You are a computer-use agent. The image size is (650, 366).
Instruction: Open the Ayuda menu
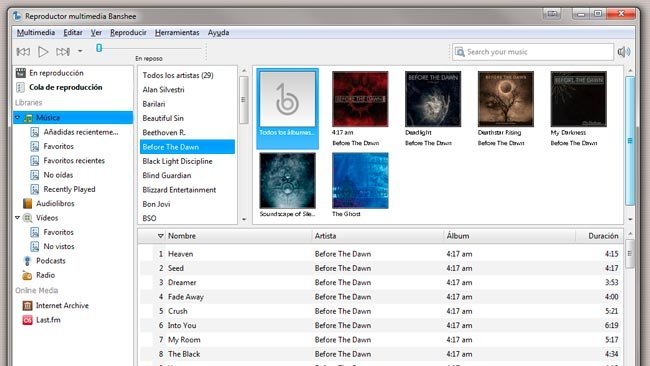point(218,32)
